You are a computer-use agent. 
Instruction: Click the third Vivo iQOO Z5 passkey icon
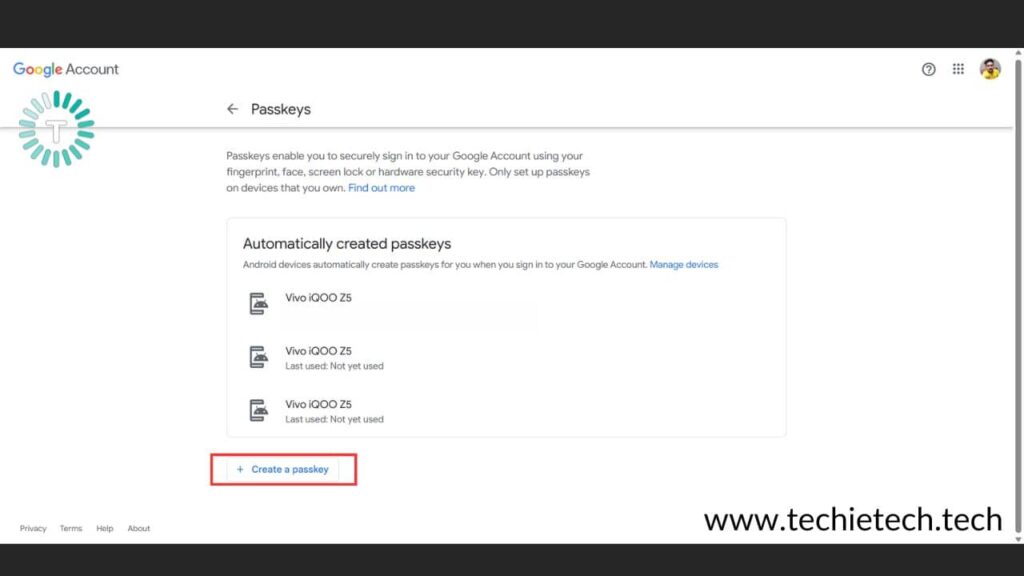click(258, 411)
